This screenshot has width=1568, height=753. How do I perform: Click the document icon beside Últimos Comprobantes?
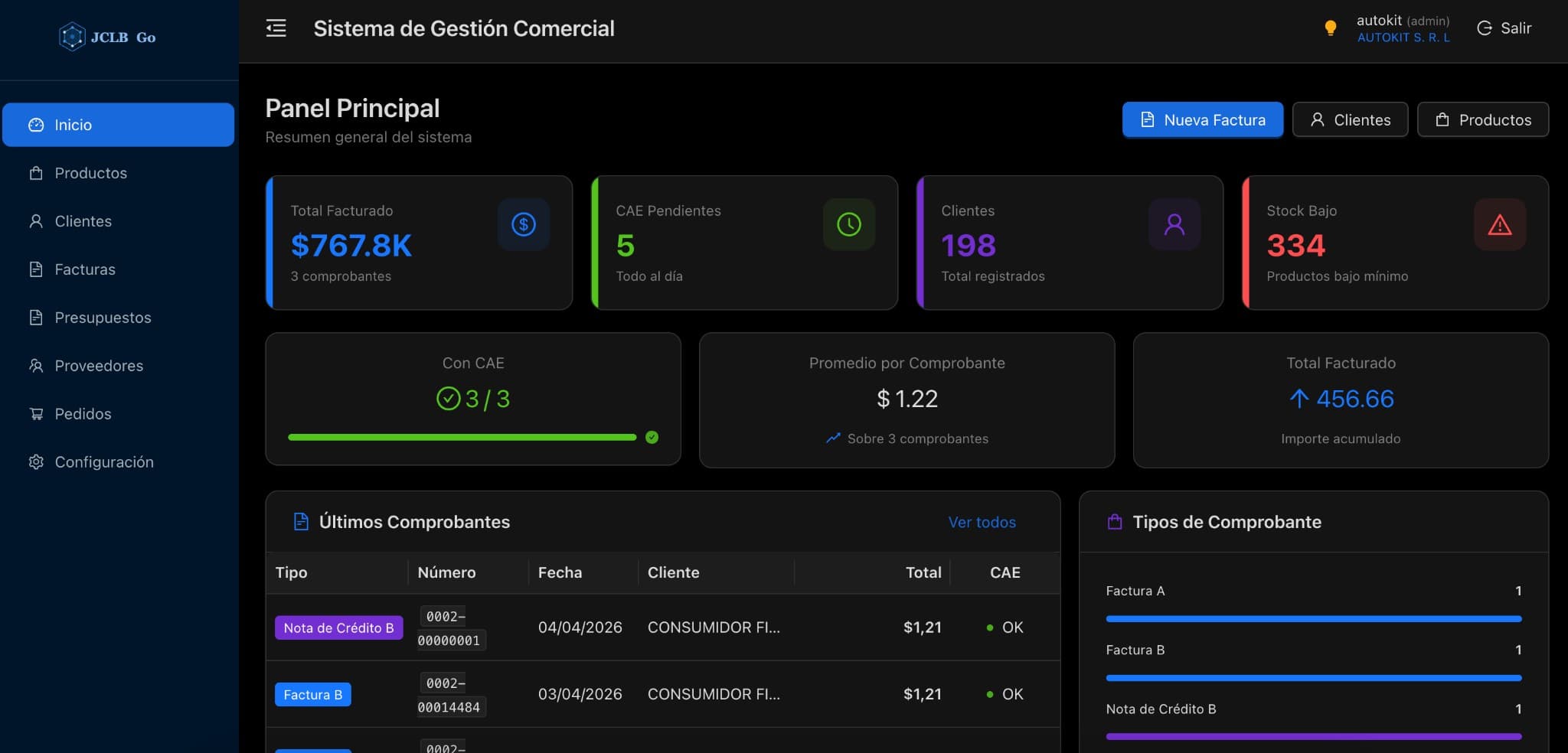tap(301, 522)
